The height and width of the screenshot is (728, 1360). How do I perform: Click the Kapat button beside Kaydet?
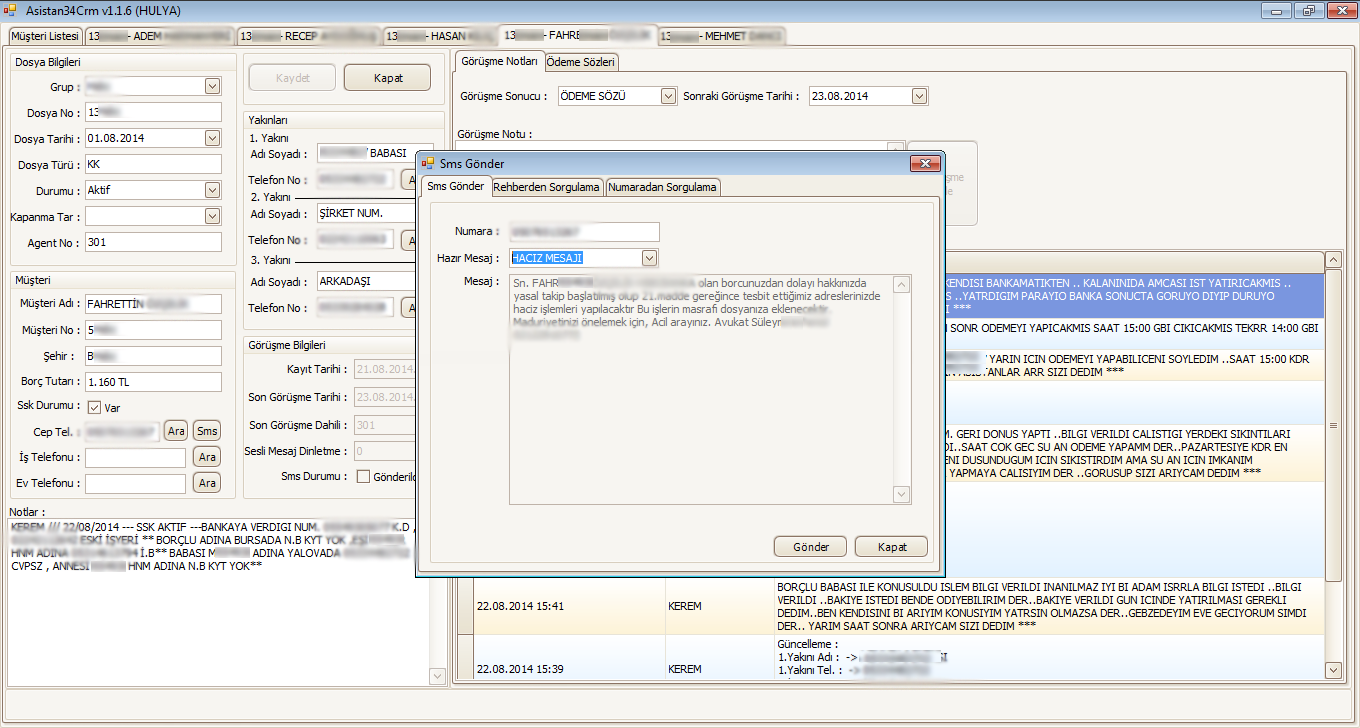coord(387,78)
